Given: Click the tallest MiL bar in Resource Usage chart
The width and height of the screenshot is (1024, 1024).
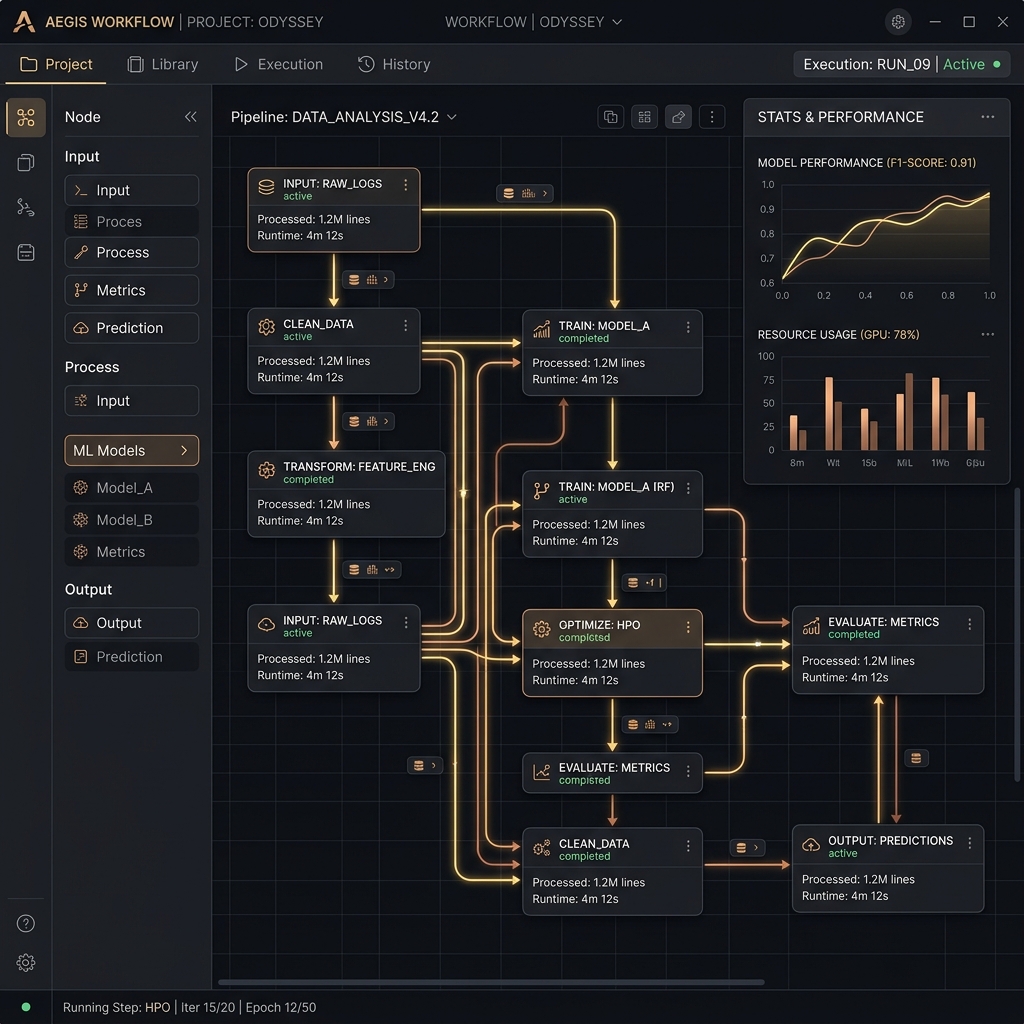Looking at the screenshot, I should (x=908, y=411).
